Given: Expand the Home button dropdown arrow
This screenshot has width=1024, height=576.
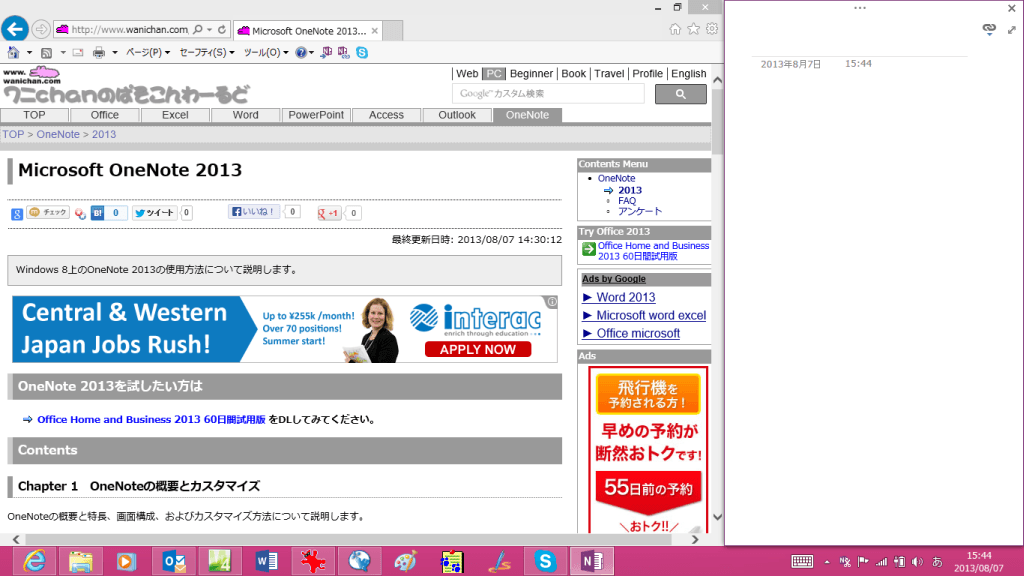Looking at the screenshot, I should click(29, 52).
